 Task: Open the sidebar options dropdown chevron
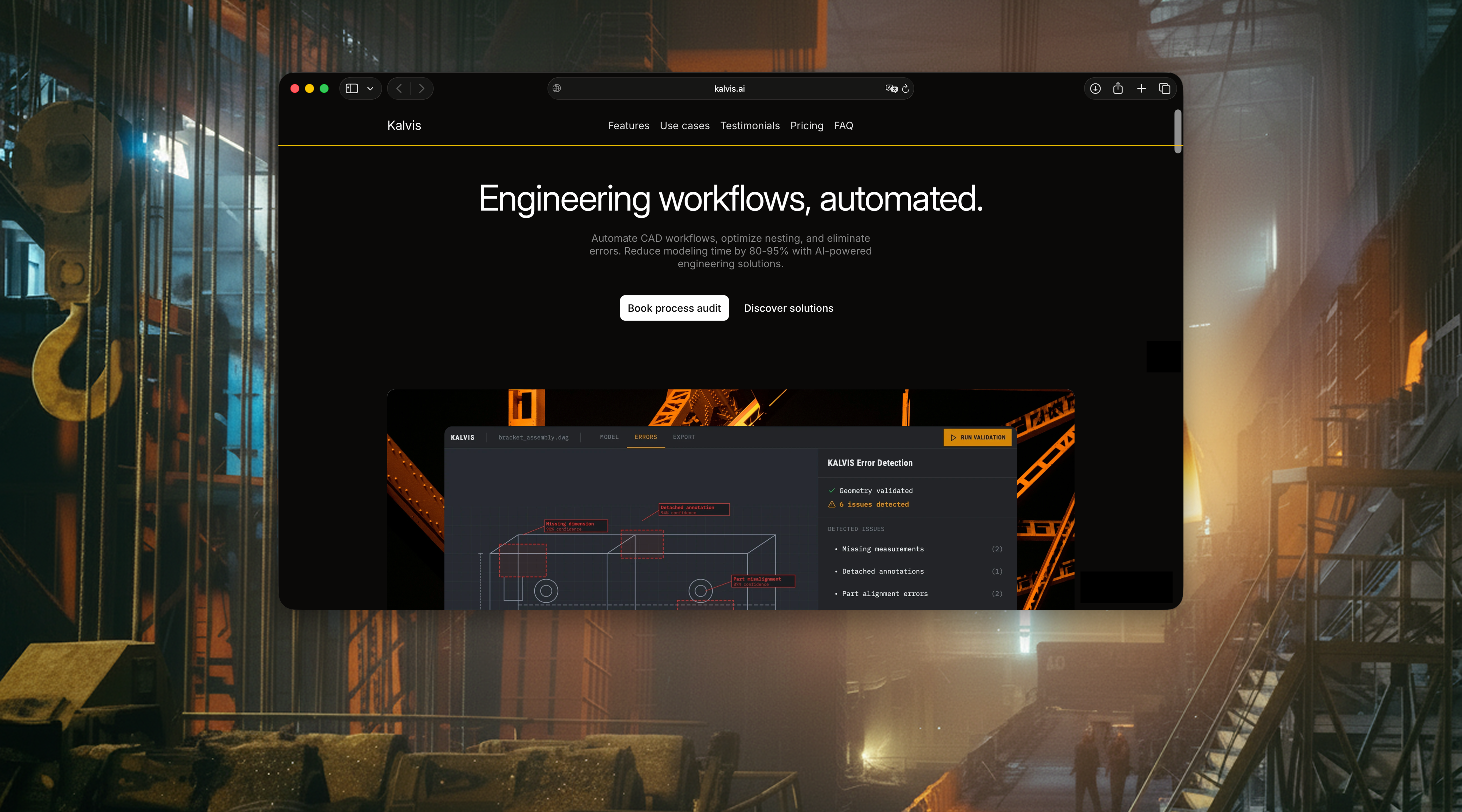(370, 88)
